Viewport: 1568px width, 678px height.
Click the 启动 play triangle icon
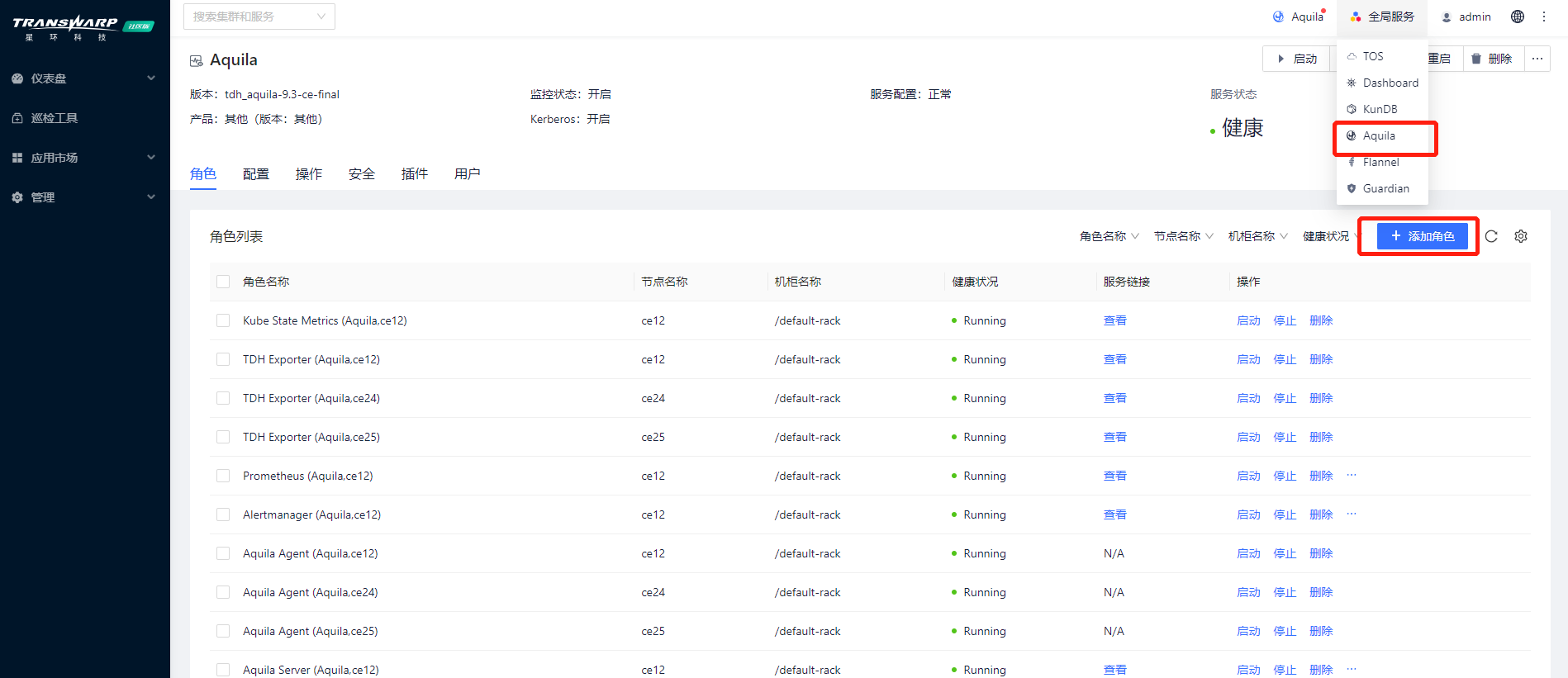tap(1281, 59)
